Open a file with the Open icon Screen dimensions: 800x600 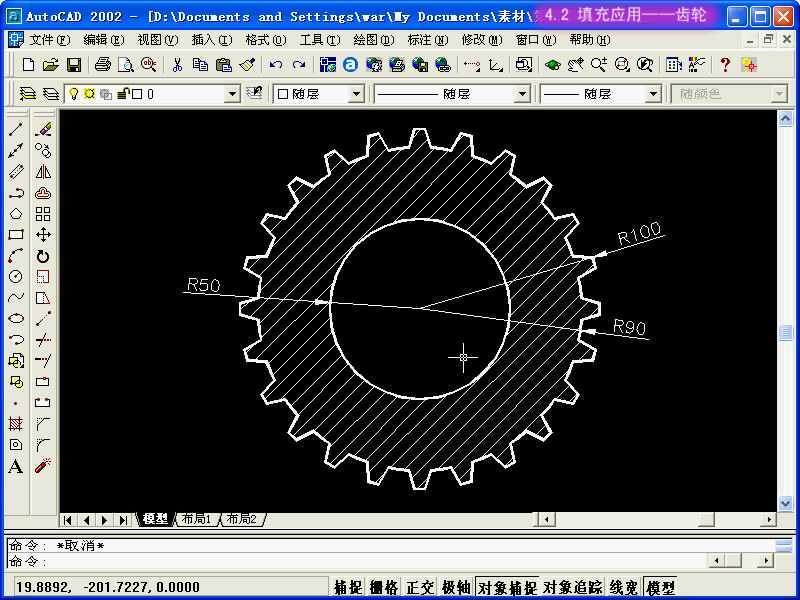(51, 65)
